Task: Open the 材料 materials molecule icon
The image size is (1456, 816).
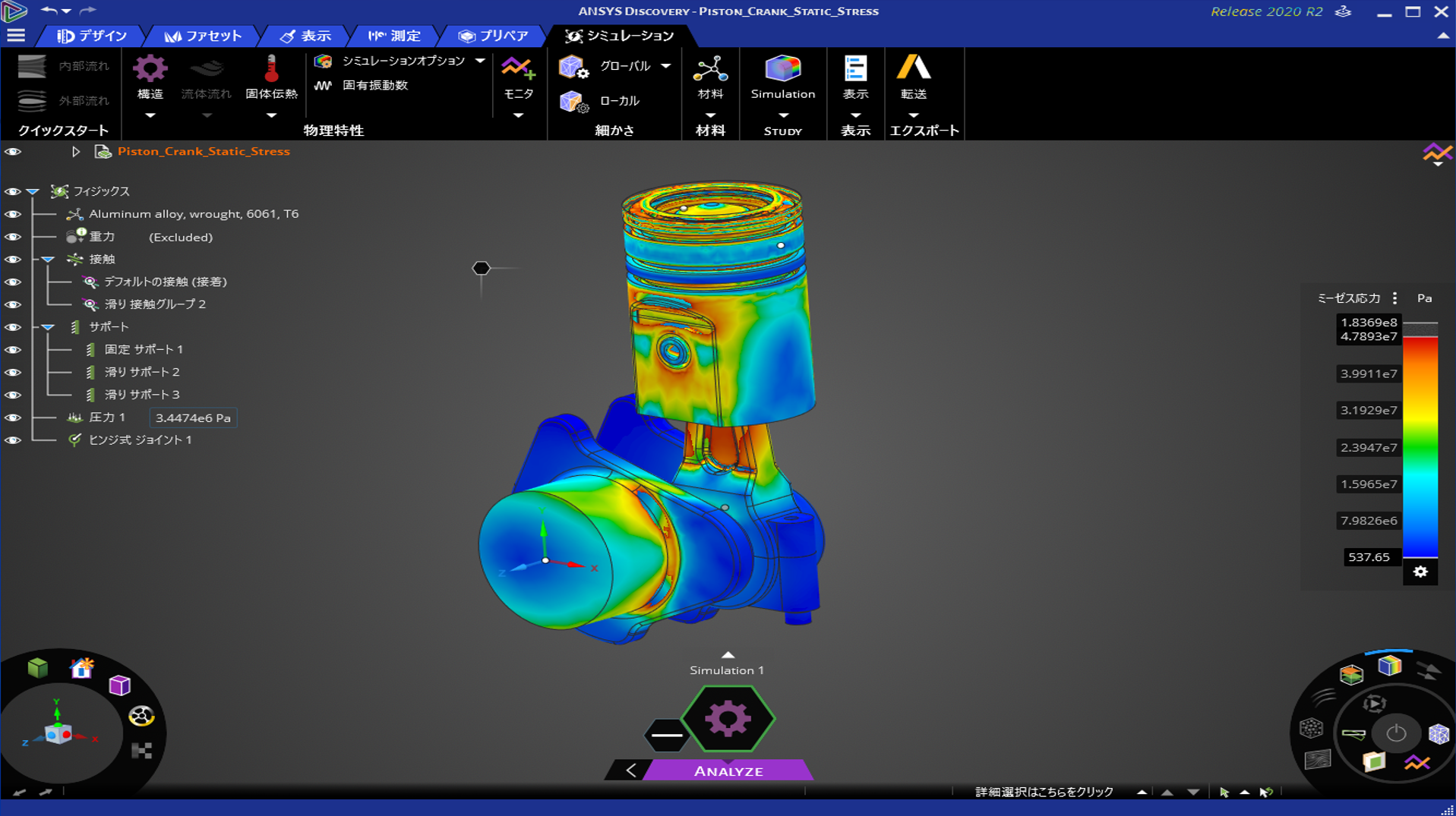Action: [710, 69]
